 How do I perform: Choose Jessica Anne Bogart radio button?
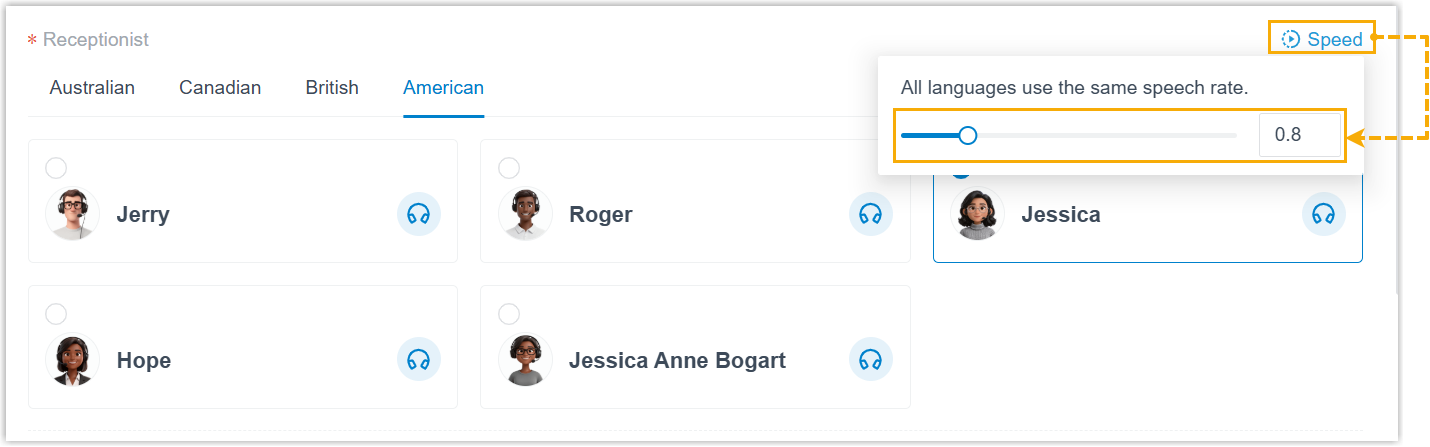[509, 314]
